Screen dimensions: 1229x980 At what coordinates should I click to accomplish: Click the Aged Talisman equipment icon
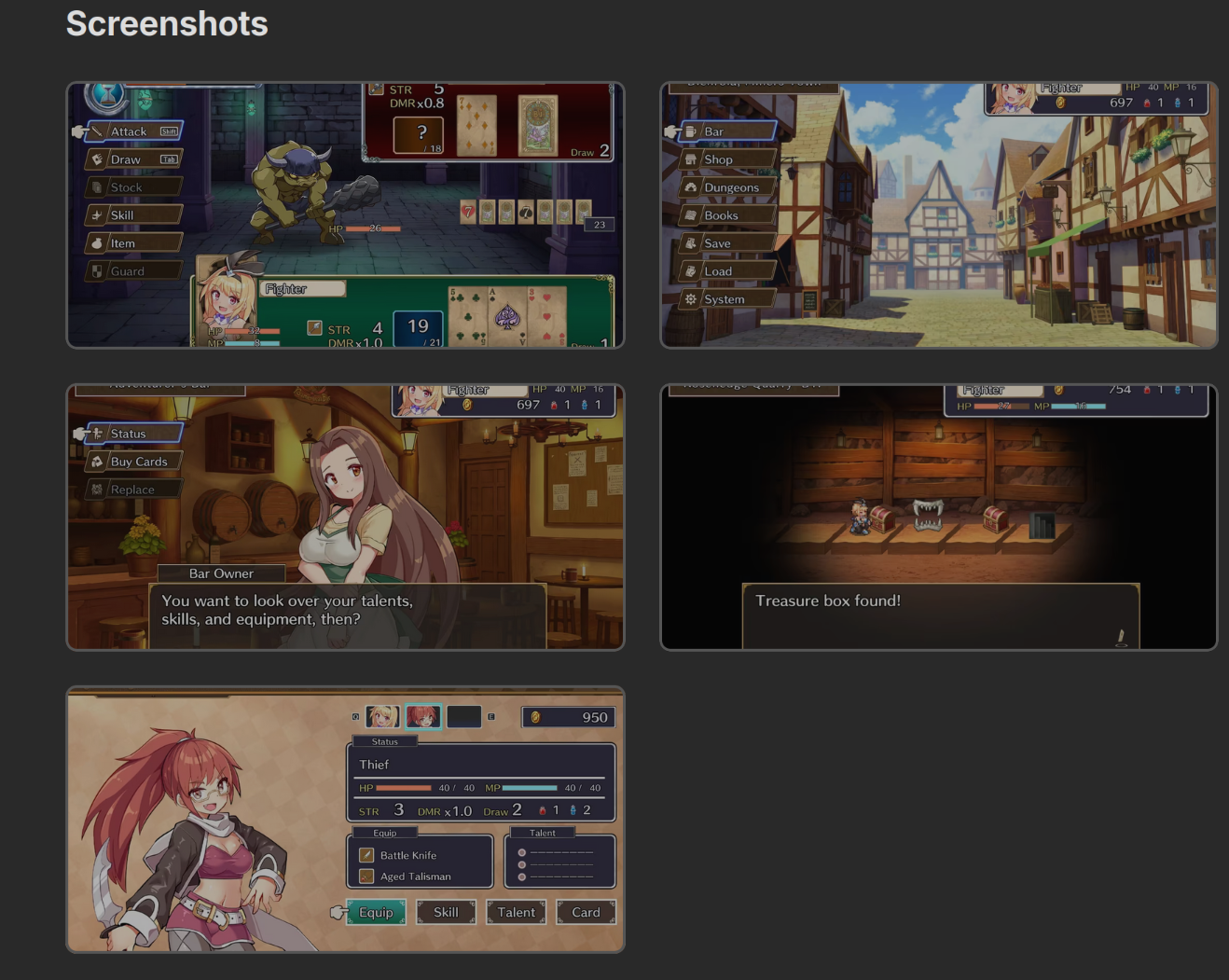(366, 876)
